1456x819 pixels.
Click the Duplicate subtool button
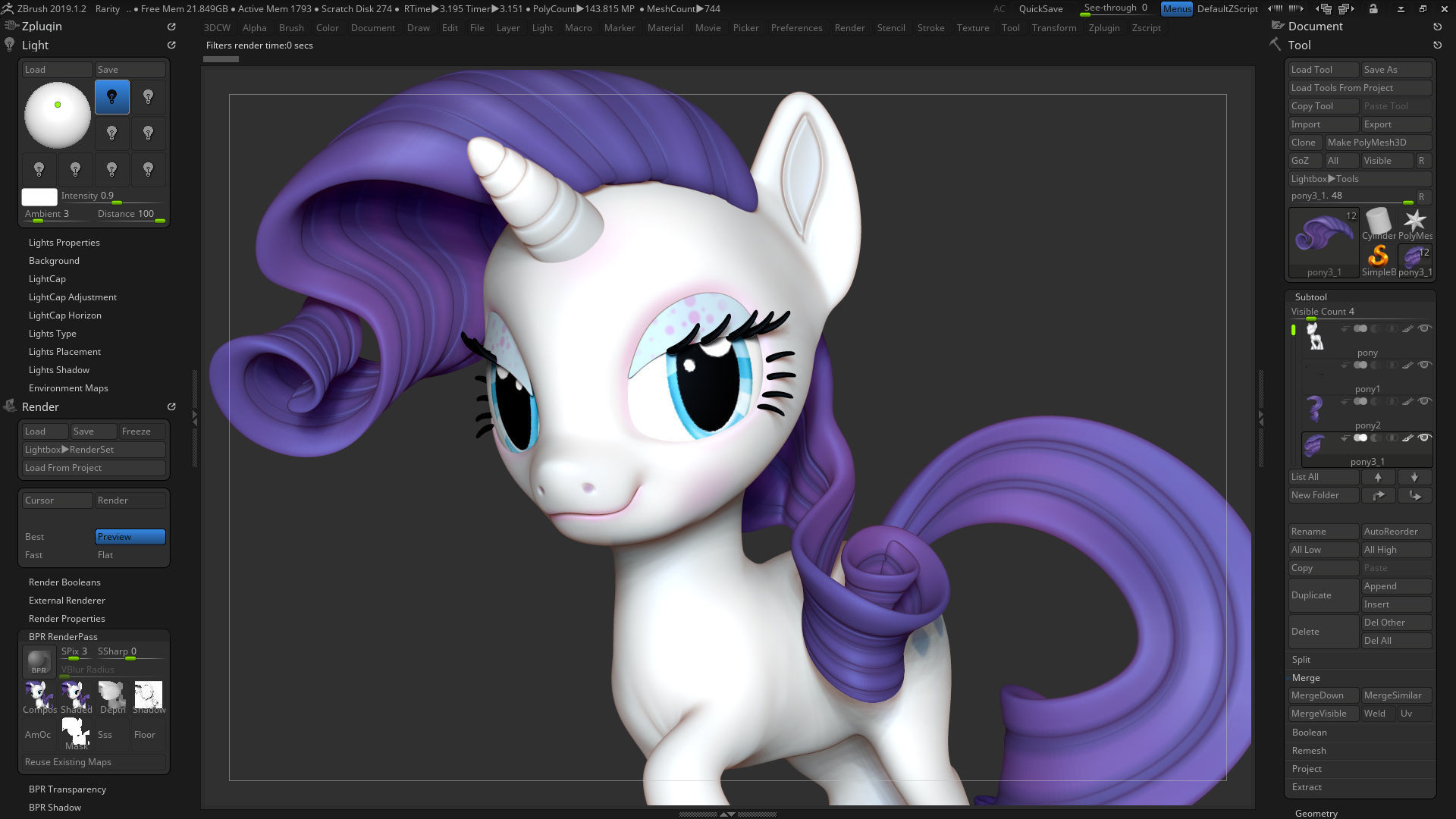(1323, 595)
